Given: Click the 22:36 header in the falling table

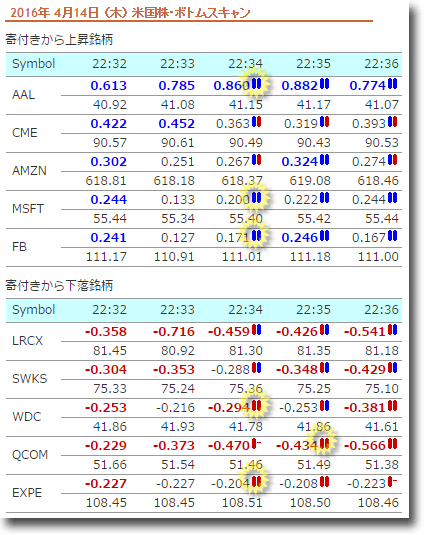Looking at the screenshot, I should pos(381,310).
